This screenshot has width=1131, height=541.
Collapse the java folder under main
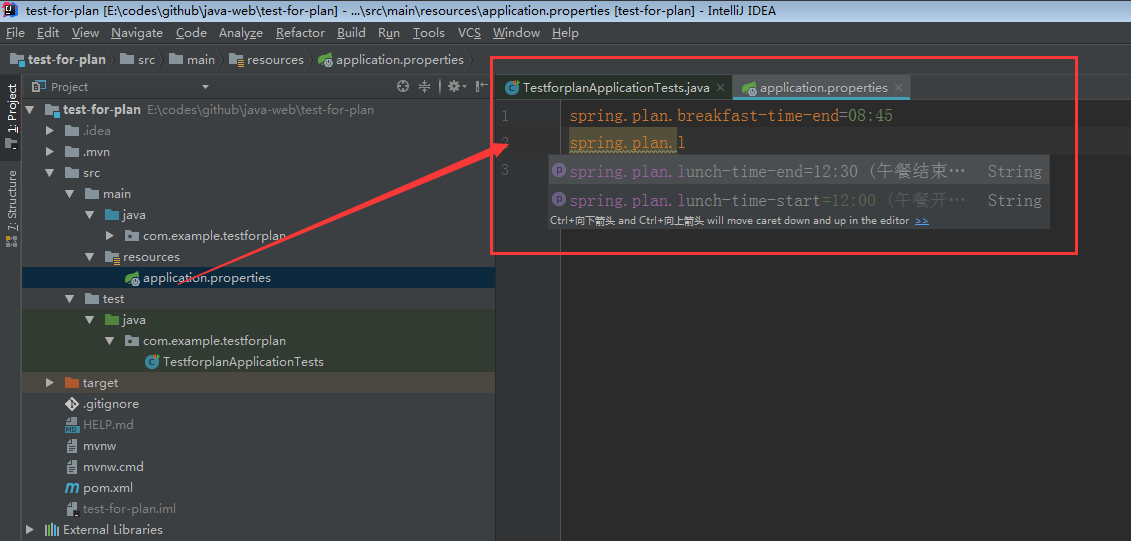pos(90,215)
